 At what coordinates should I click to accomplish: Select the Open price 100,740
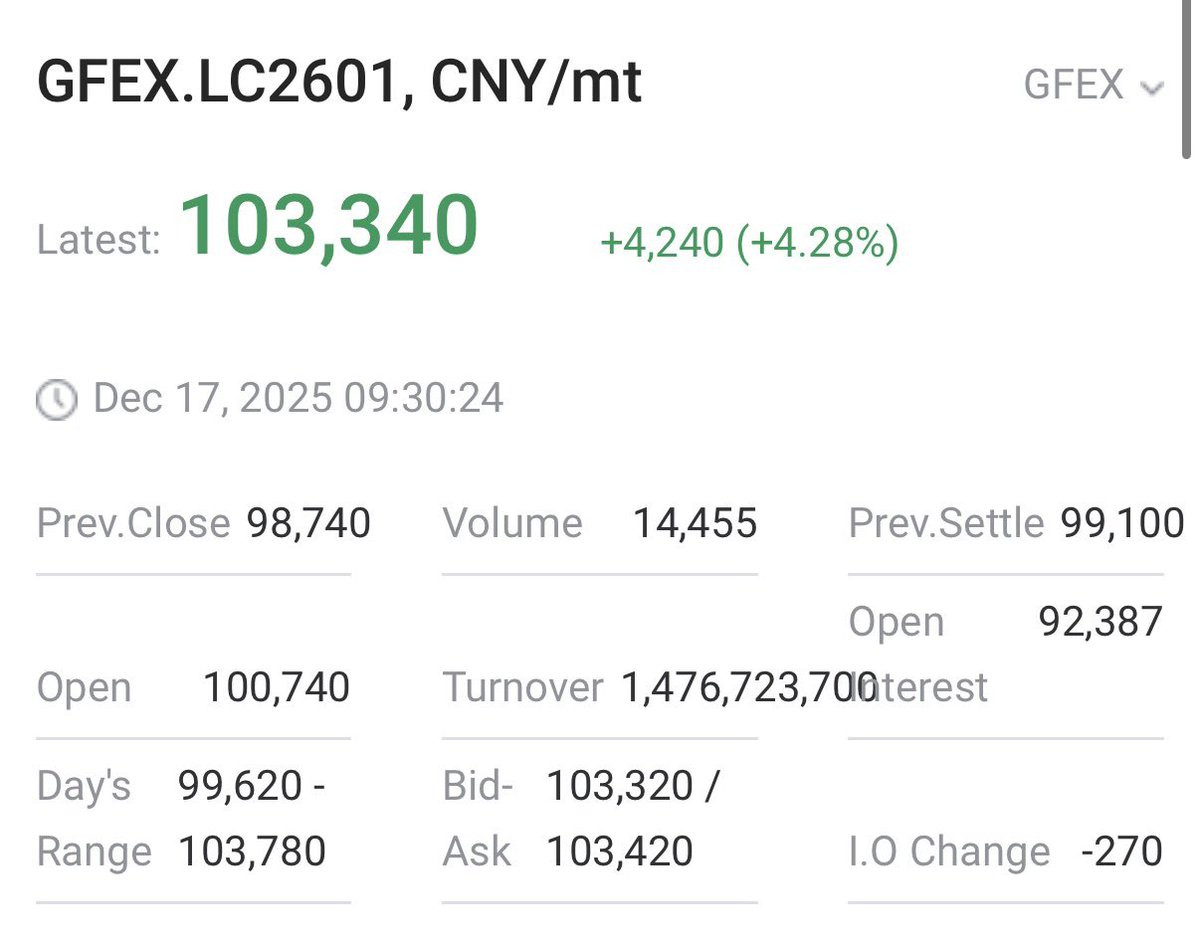[277, 688]
